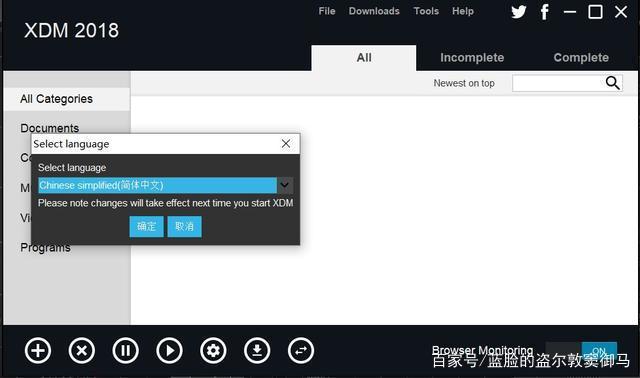The height and width of the screenshot is (378, 640).
Task: Minimize the XDM window
Action: 570,12
